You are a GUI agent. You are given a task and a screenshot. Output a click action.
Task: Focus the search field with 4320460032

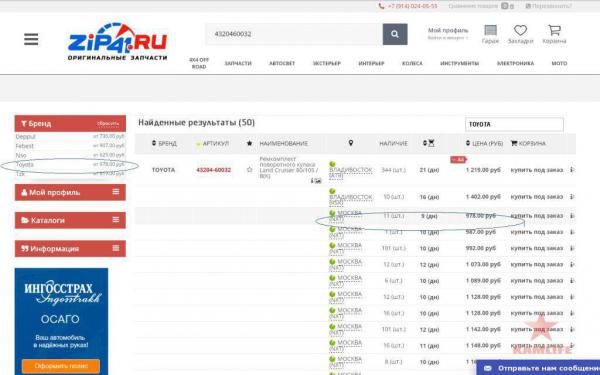[294, 34]
